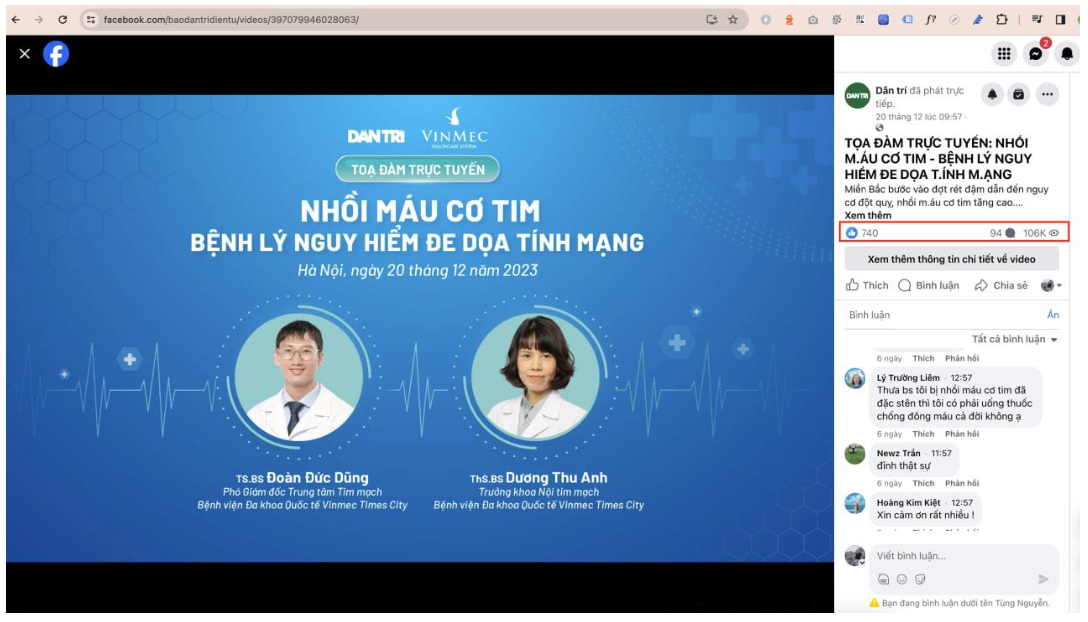
Task: View site information icon in address bar
Action: [x=91, y=19]
